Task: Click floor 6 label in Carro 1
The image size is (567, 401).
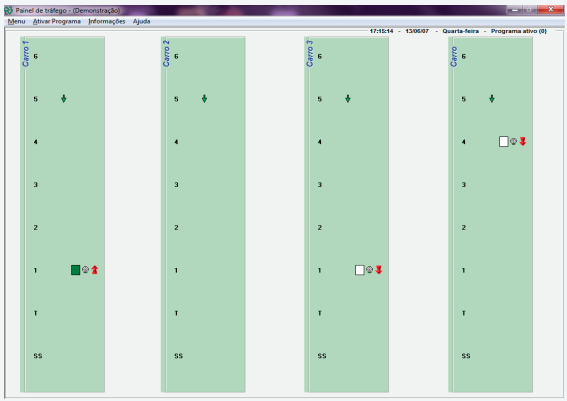Action: [35, 56]
